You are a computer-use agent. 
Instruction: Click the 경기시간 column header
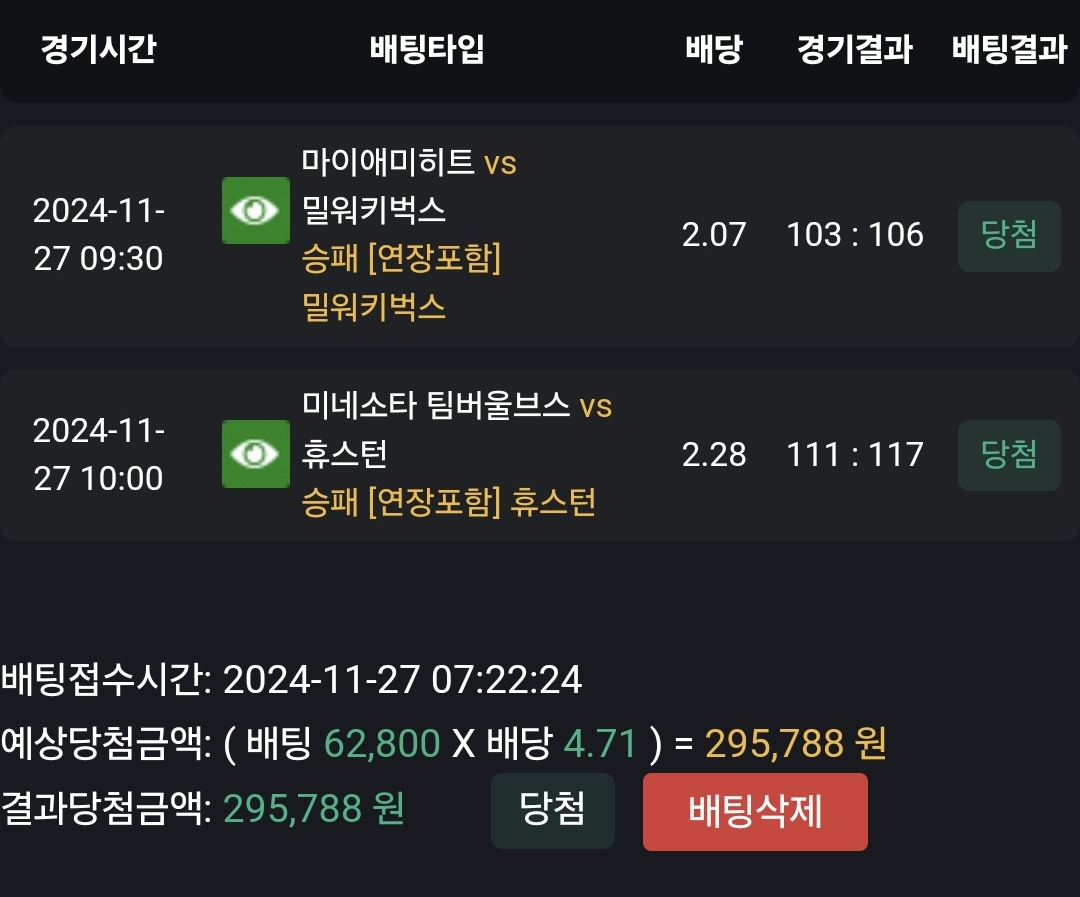pos(98,49)
